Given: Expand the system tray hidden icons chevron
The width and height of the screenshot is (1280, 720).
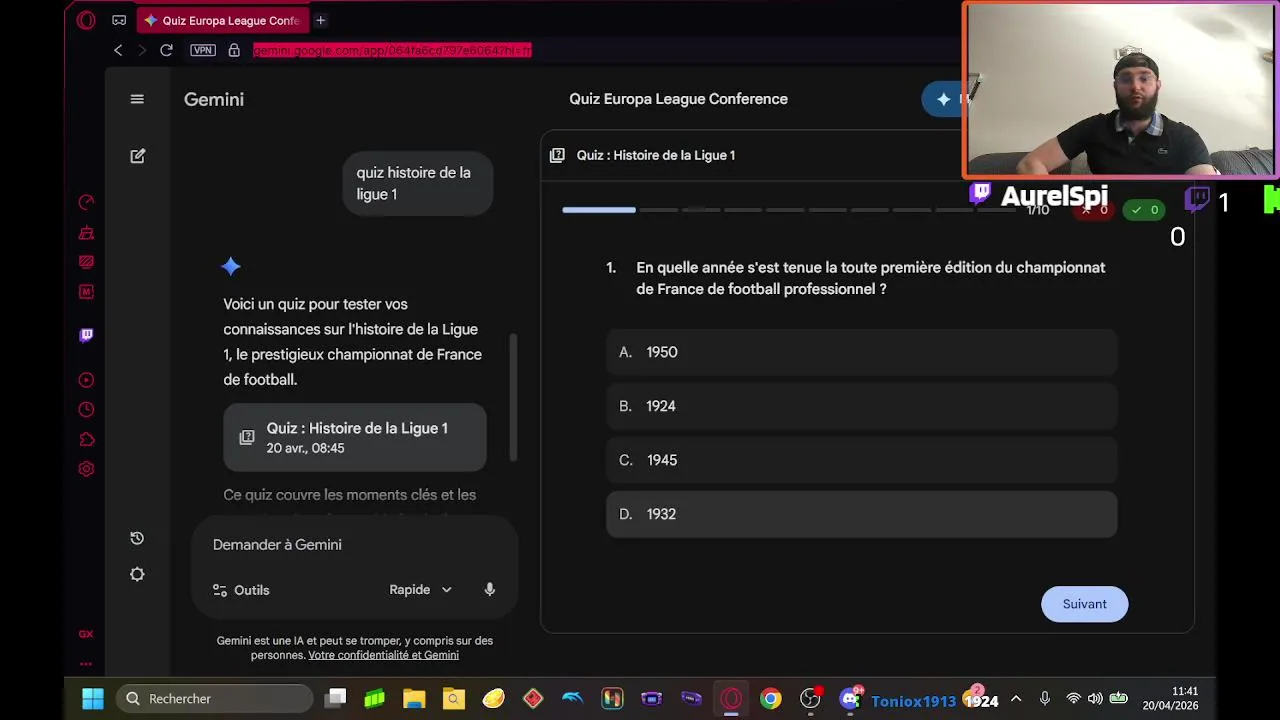Looking at the screenshot, I should pos(1016,699).
